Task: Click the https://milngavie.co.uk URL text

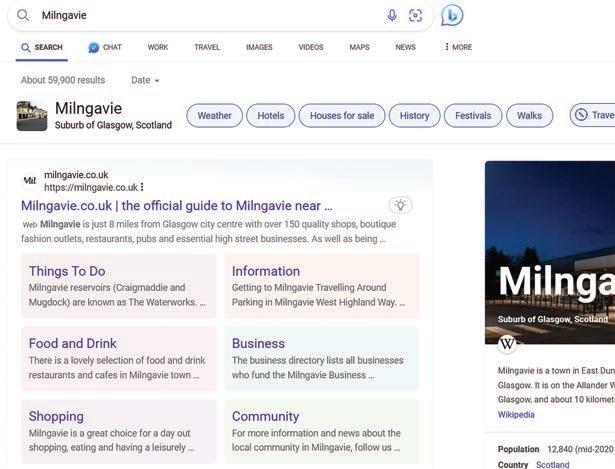Action: coord(91,187)
